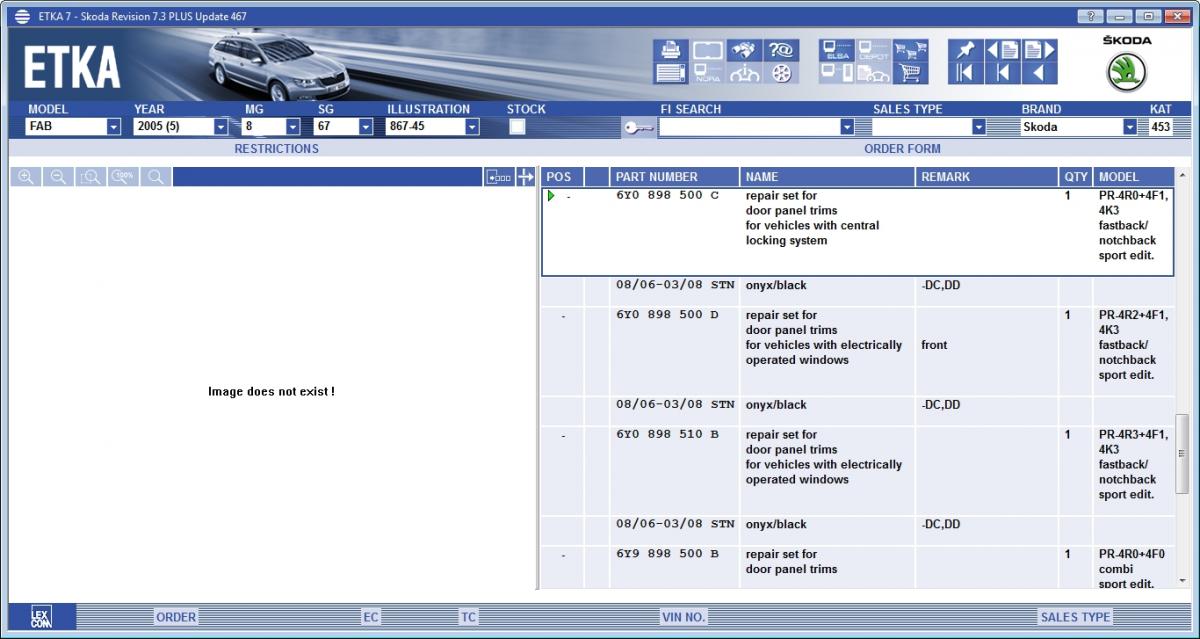Open the single shopping cart icon
Screen dimensions: 1200x639
click(x=909, y=73)
